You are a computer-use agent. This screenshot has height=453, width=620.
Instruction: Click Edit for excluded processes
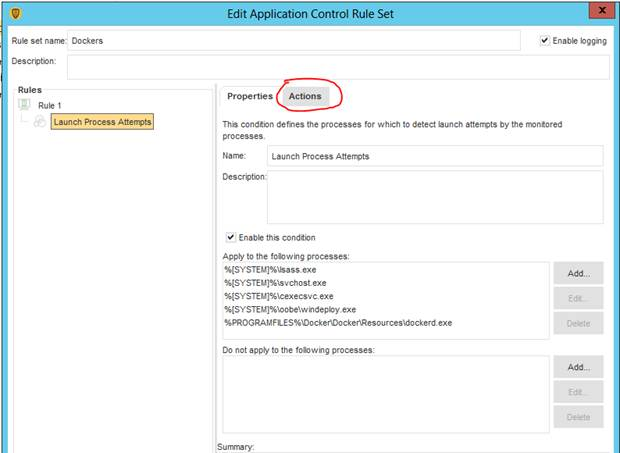(578, 392)
